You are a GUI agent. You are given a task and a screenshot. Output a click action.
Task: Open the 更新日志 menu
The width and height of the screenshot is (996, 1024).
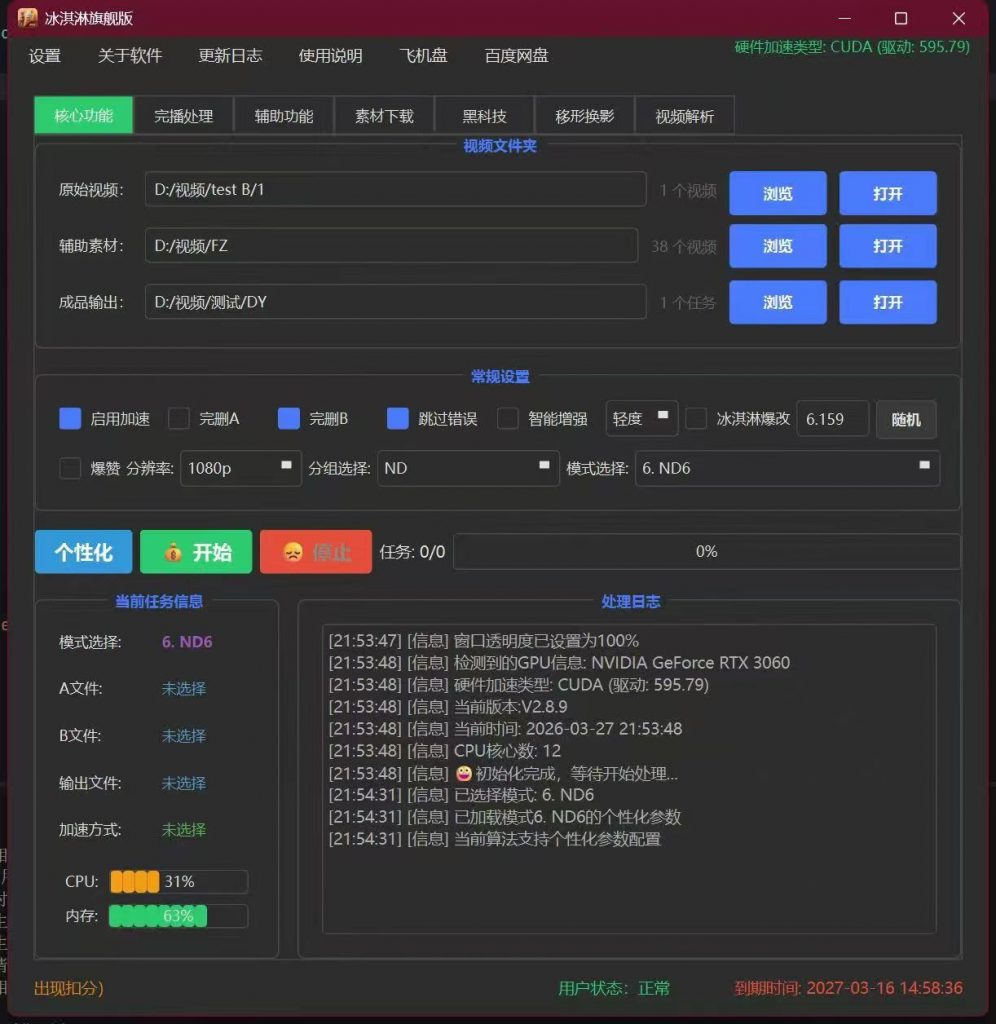[x=230, y=56]
